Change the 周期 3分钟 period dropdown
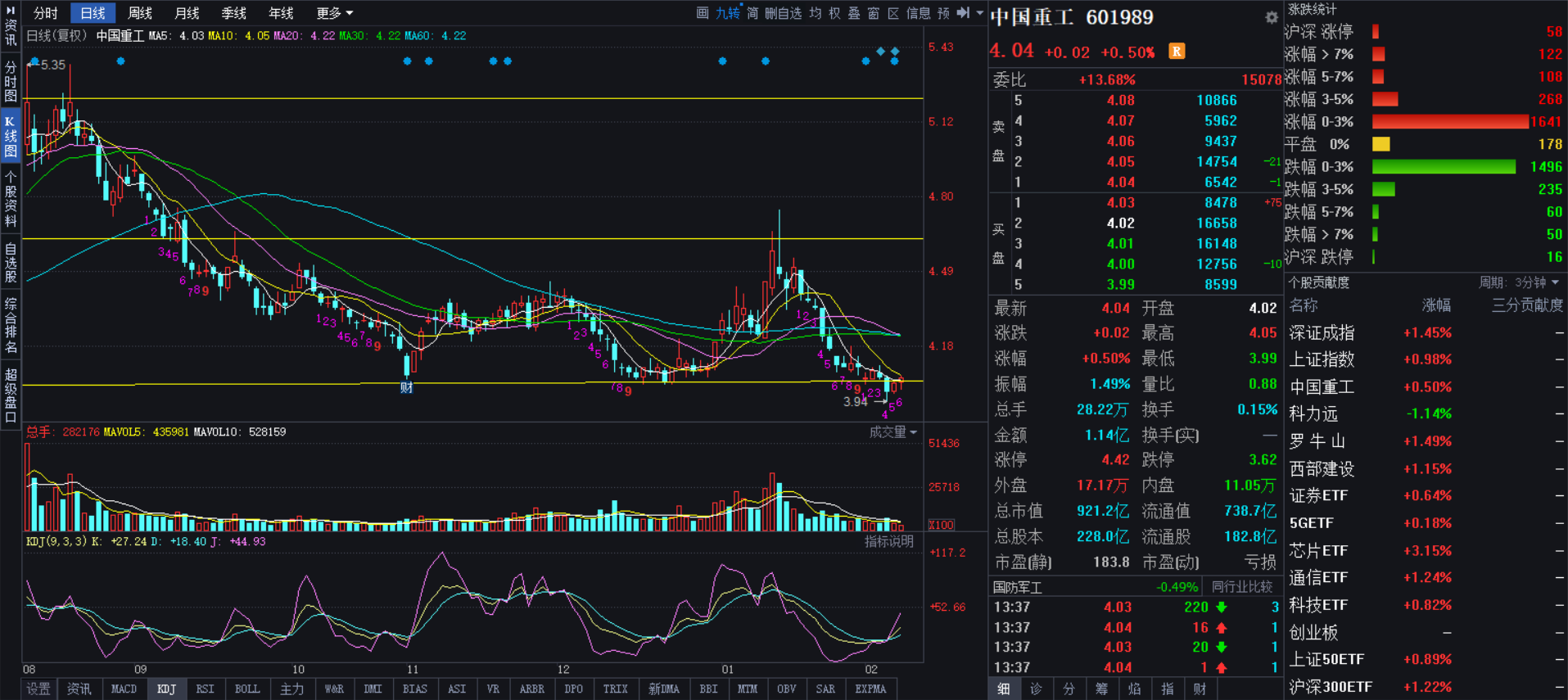 pyautogui.click(x=1519, y=282)
